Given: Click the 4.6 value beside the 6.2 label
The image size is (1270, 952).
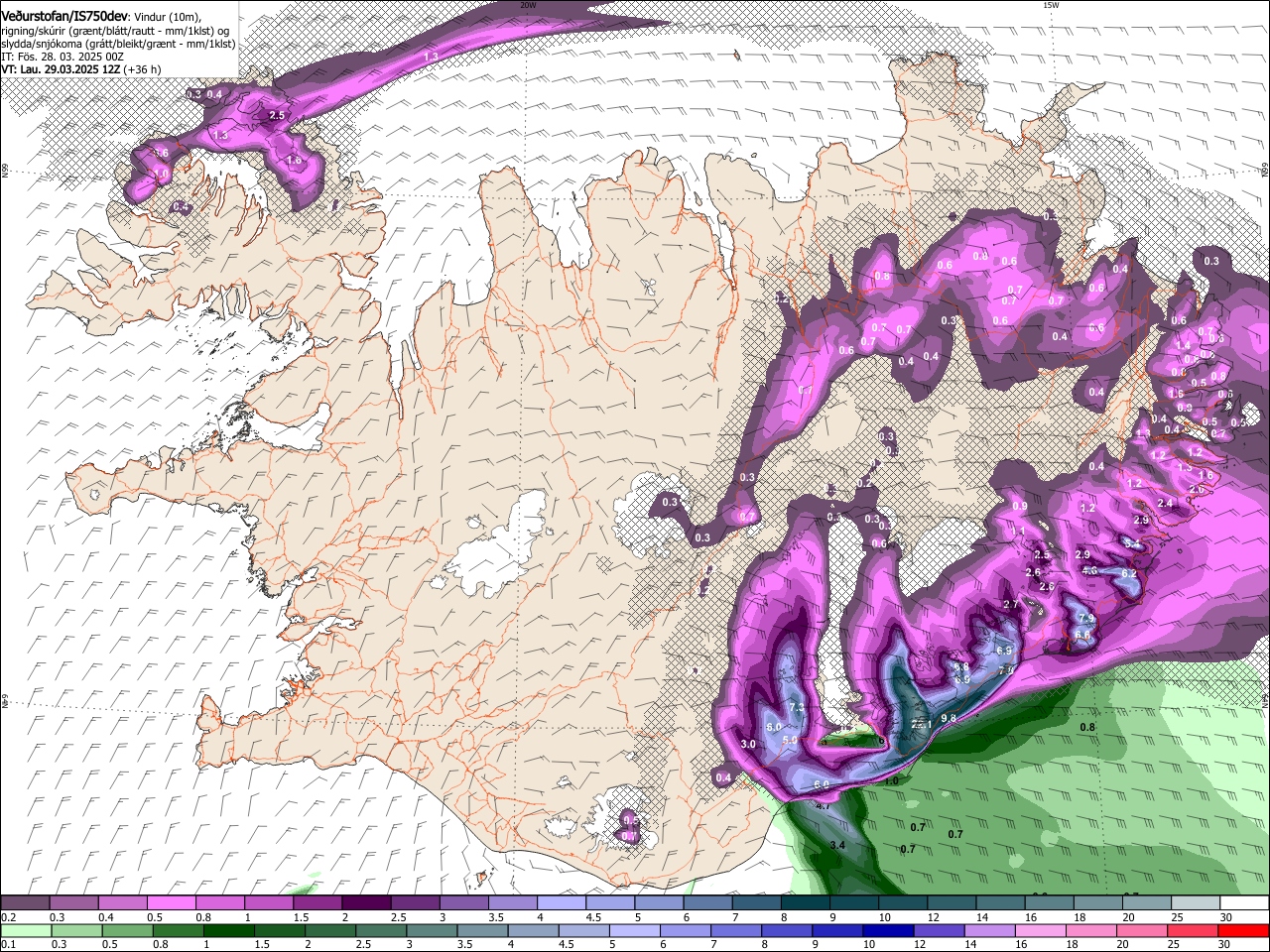Looking at the screenshot, I should [1089, 570].
